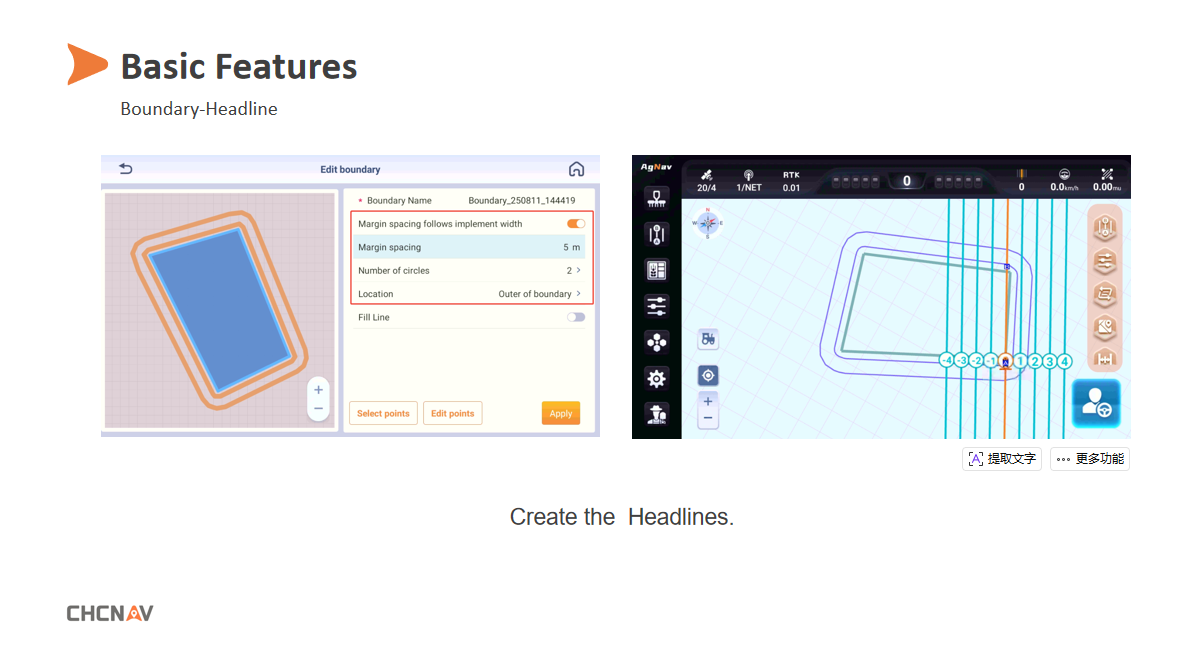The width and height of the screenshot is (1187, 658).
Task: Select the modules honeycomb icon
Action: [656, 342]
